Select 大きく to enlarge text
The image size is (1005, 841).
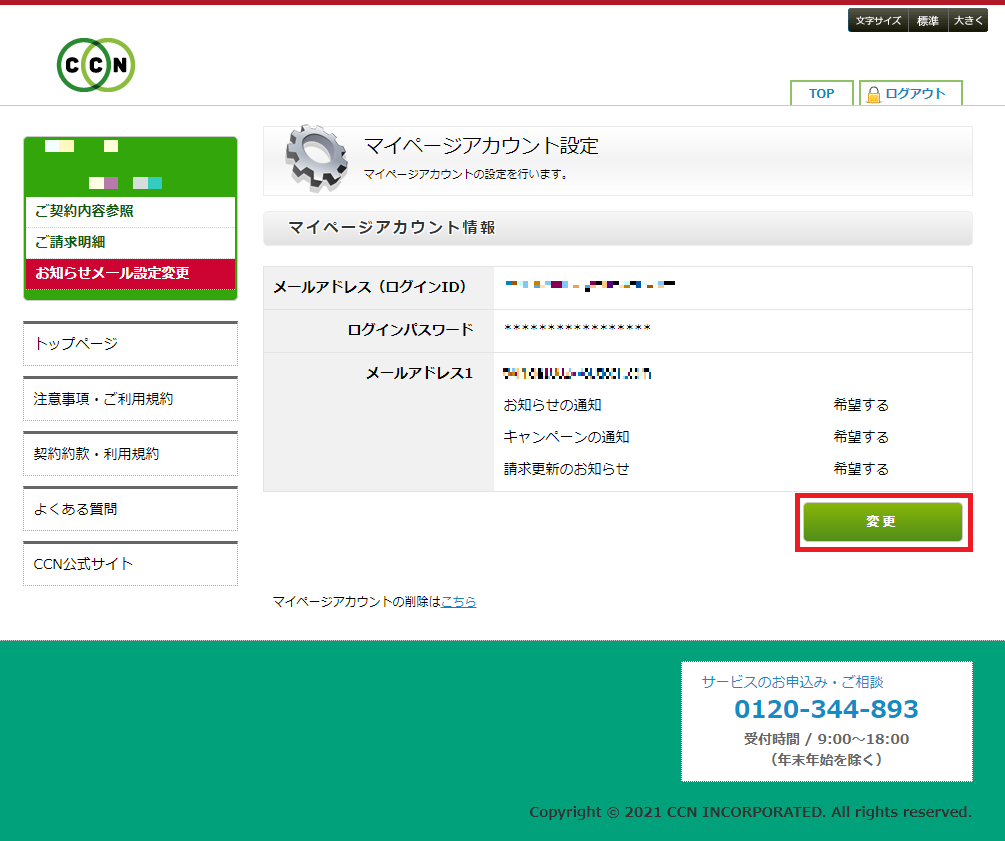(969, 19)
